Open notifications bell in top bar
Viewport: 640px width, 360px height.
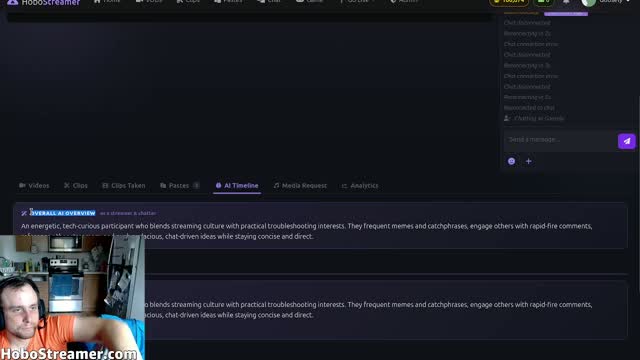(566, 2)
